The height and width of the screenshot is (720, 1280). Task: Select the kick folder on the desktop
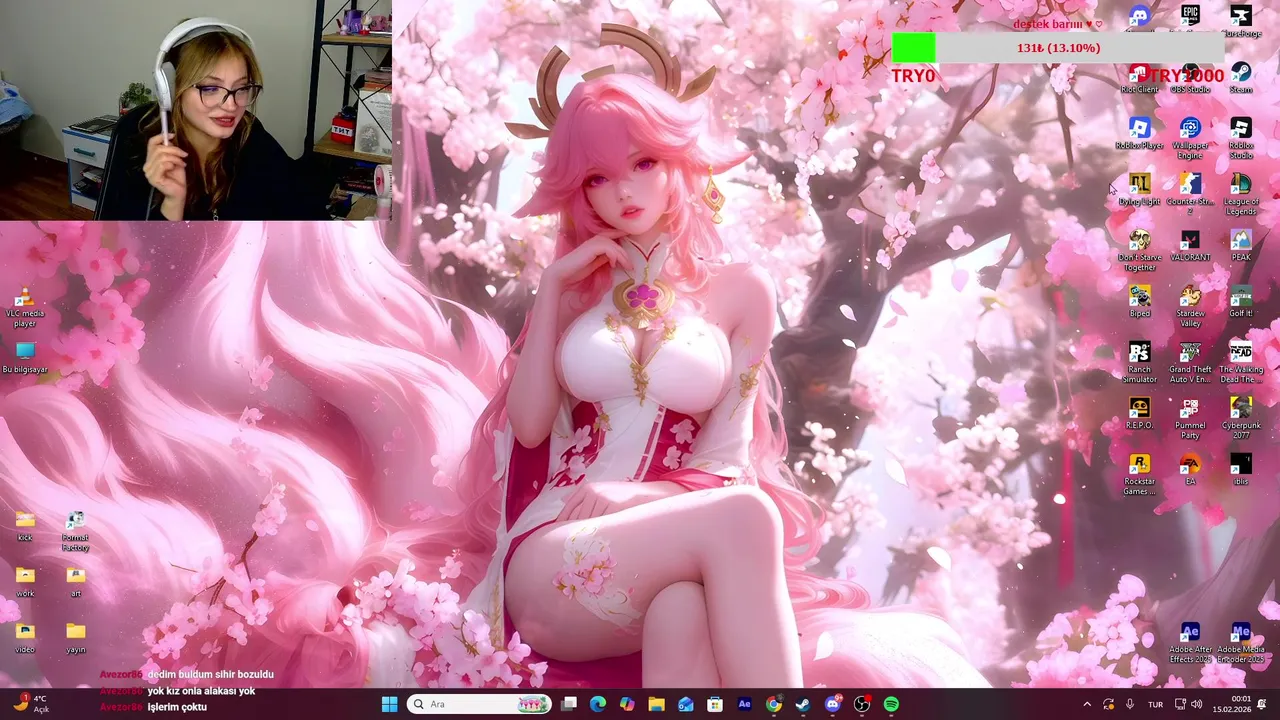pyautogui.click(x=25, y=526)
